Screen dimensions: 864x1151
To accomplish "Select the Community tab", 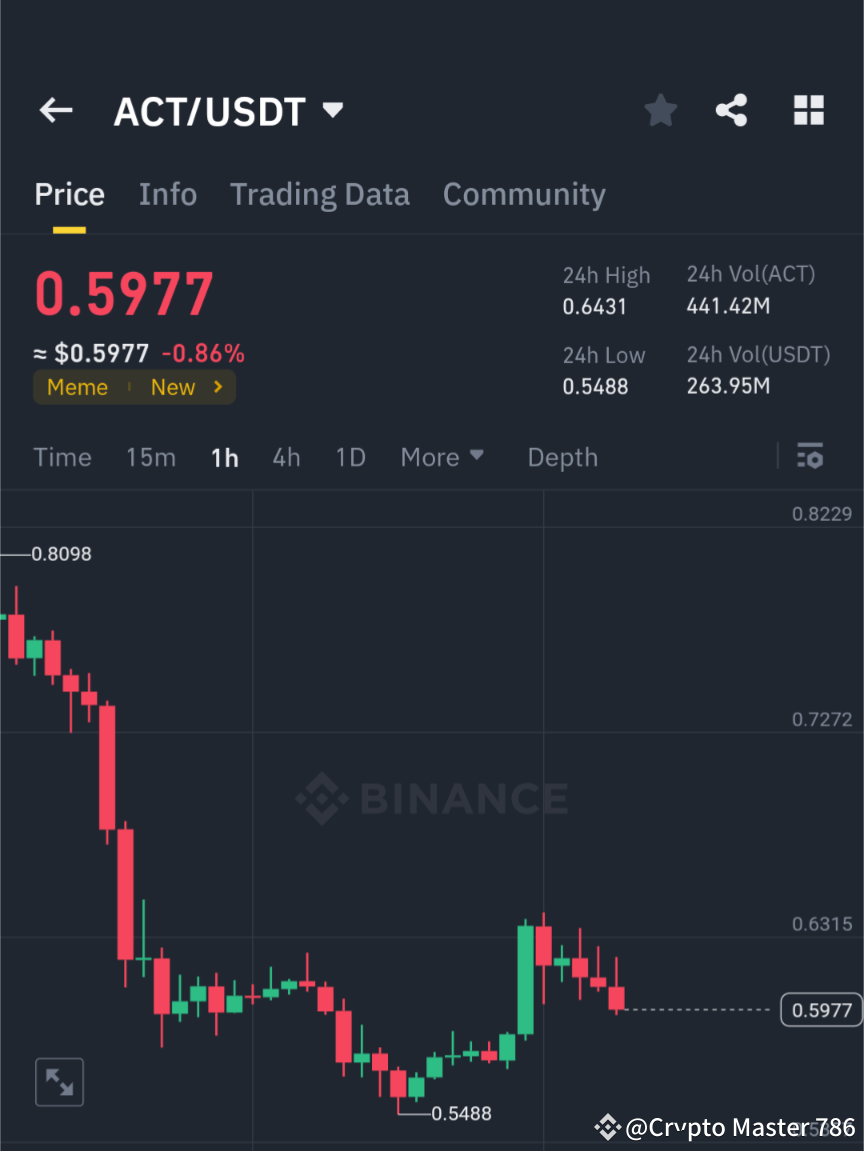I will [524, 194].
